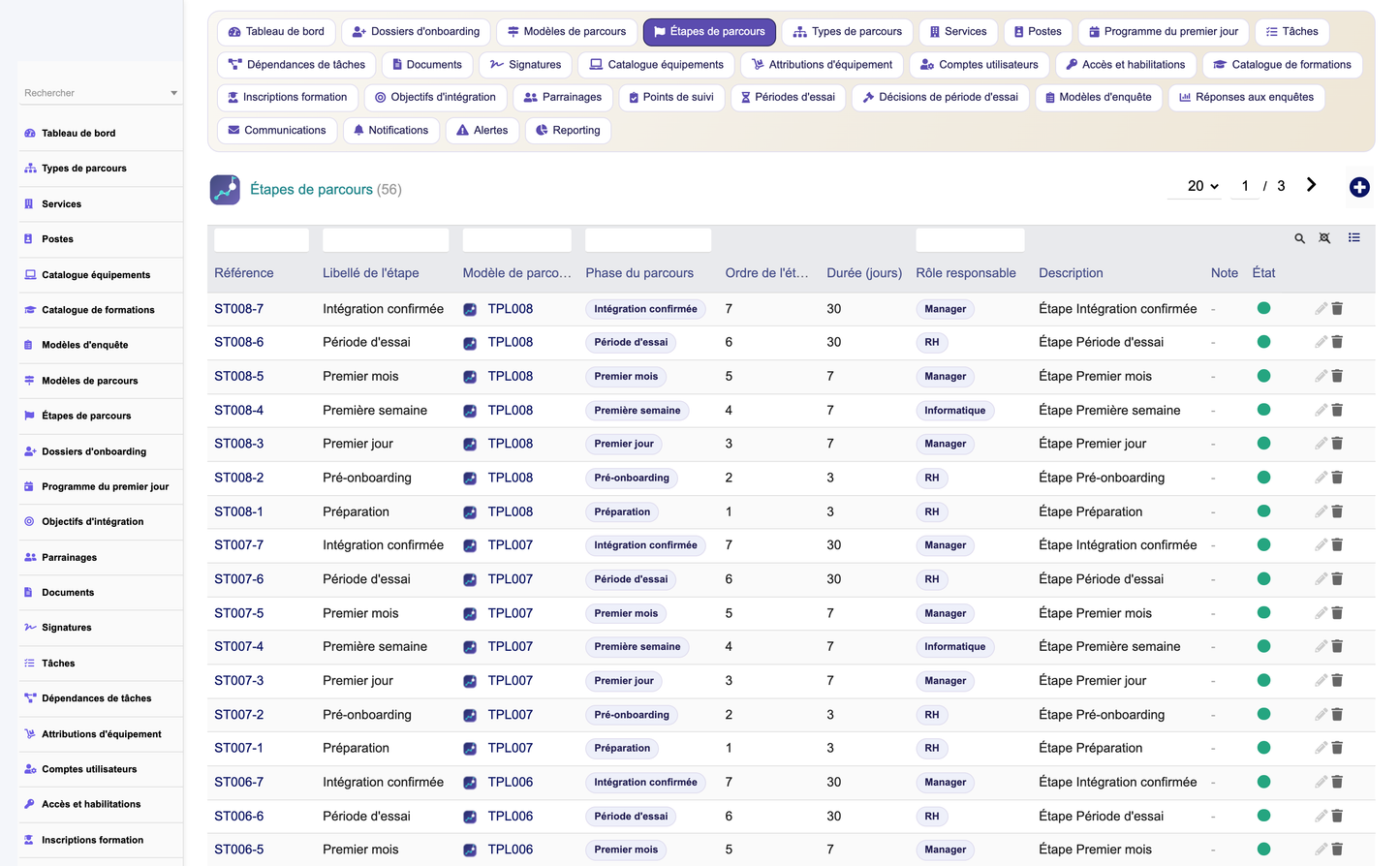Open the Réponses aux enquêtes tab
The width and height of the screenshot is (1400, 866).
point(1246,97)
